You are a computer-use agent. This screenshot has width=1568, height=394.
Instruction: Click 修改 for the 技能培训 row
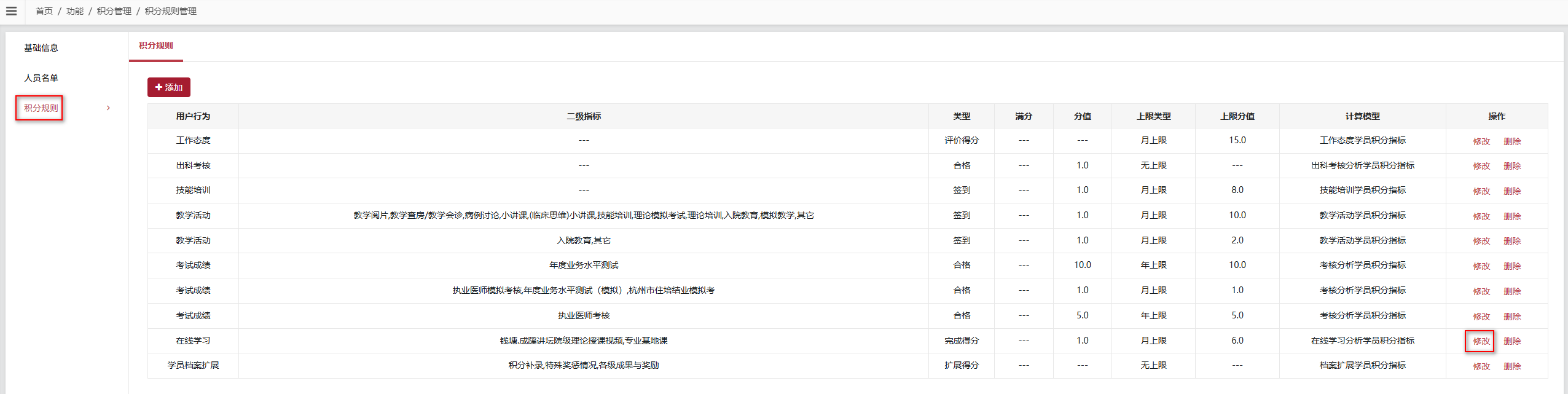[x=1481, y=191]
